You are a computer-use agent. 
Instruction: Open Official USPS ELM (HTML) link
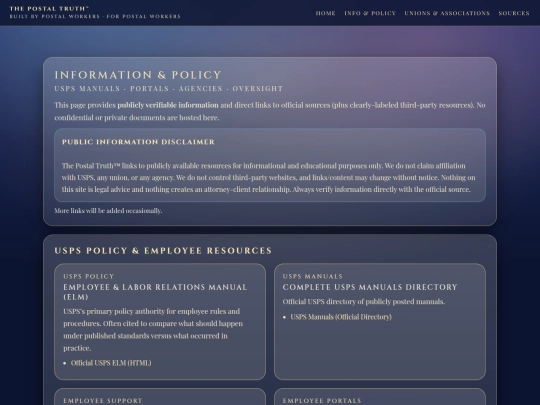(111, 363)
